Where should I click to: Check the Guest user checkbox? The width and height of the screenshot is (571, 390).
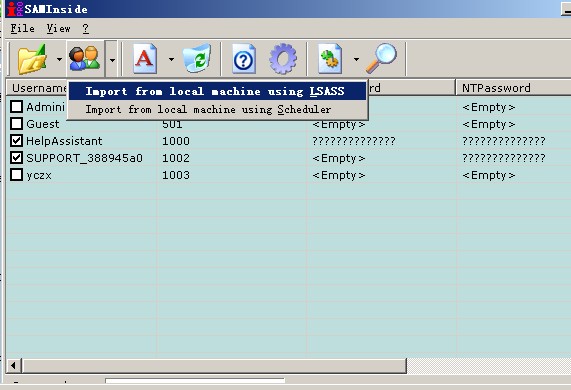point(16,124)
